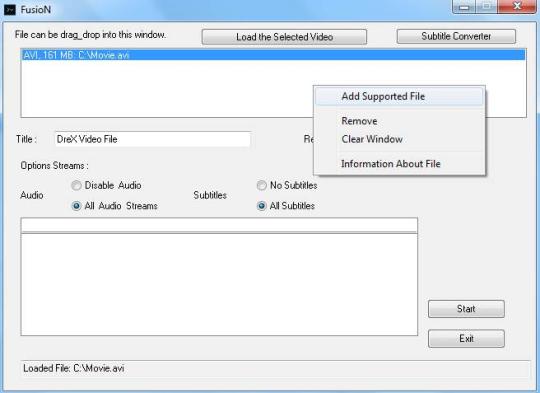Select the No Subtitles radio button
The image size is (540, 393).
(x=261, y=185)
